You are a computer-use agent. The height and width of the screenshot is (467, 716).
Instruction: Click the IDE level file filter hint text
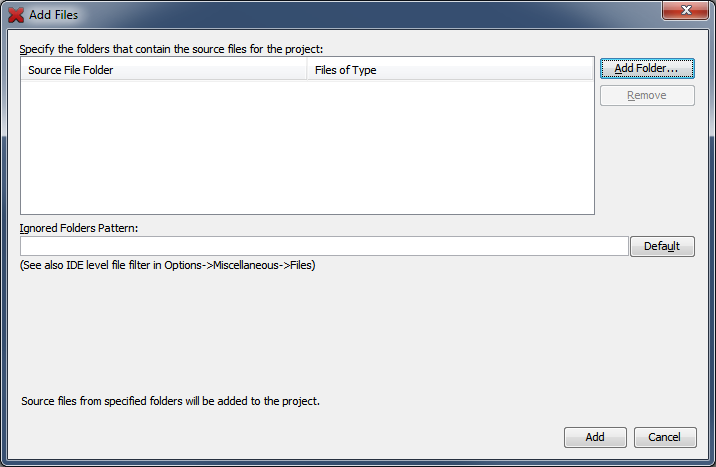point(168,265)
